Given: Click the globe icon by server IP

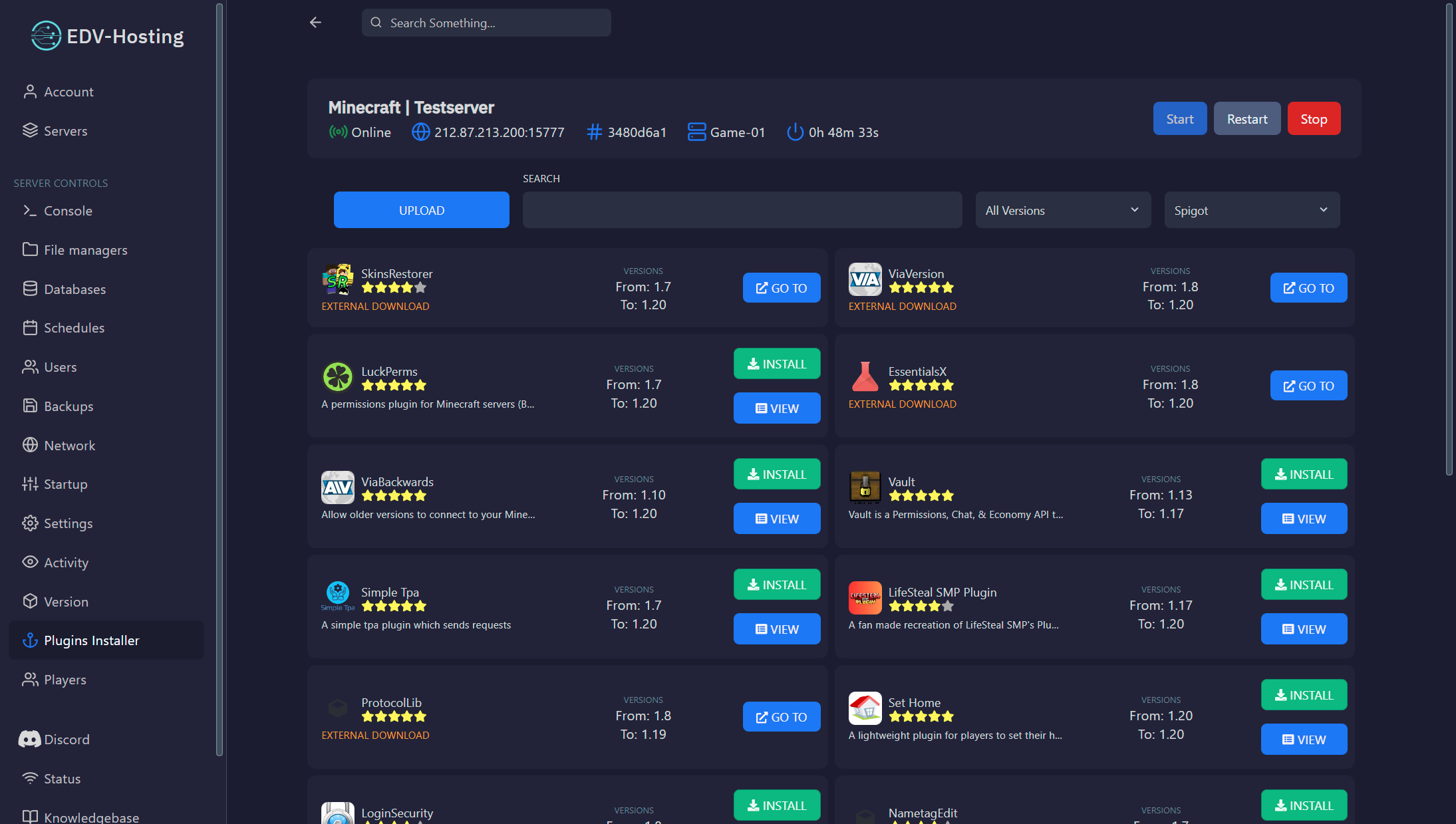Looking at the screenshot, I should pos(420,132).
